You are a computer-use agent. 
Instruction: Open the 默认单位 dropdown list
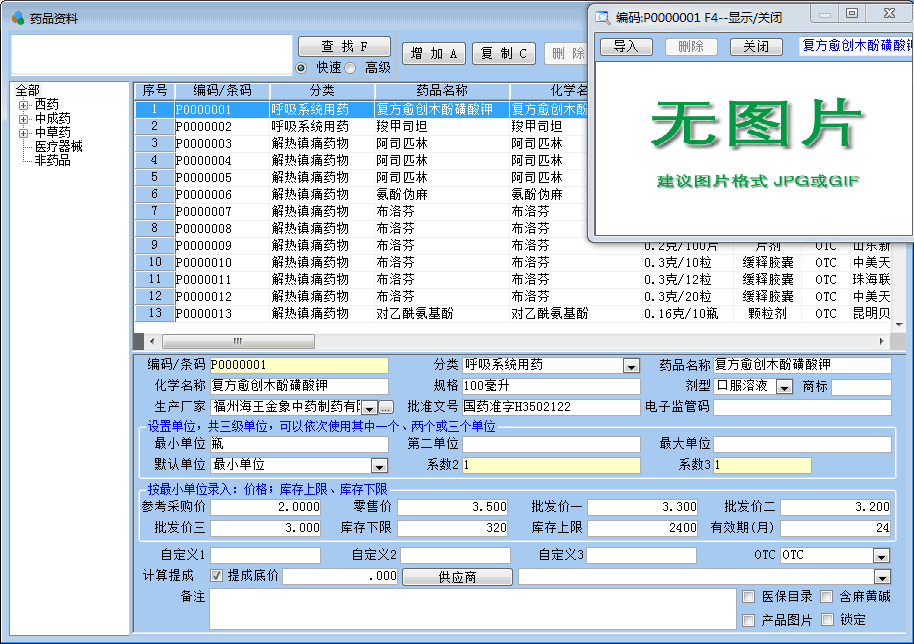point(379,465)
